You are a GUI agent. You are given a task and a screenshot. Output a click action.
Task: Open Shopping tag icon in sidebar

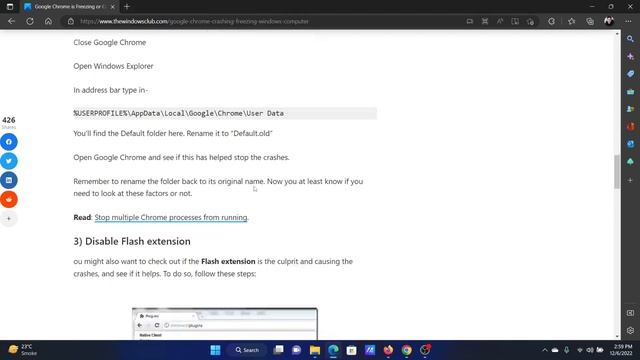pyautogui.click(x=631, y=74)
